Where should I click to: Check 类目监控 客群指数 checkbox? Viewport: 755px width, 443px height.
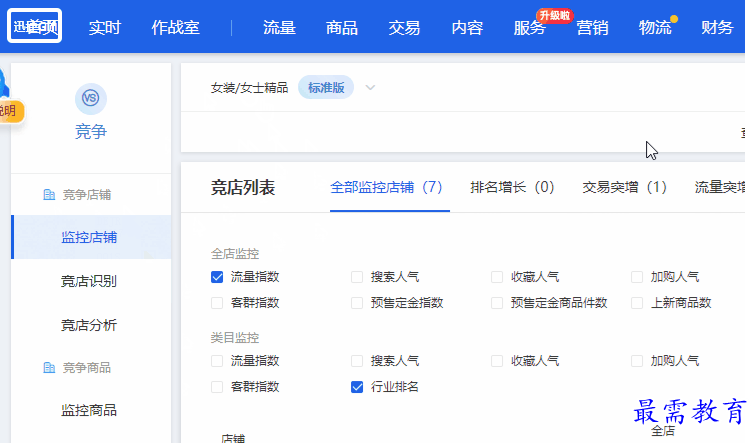click(x=217, y=387)
